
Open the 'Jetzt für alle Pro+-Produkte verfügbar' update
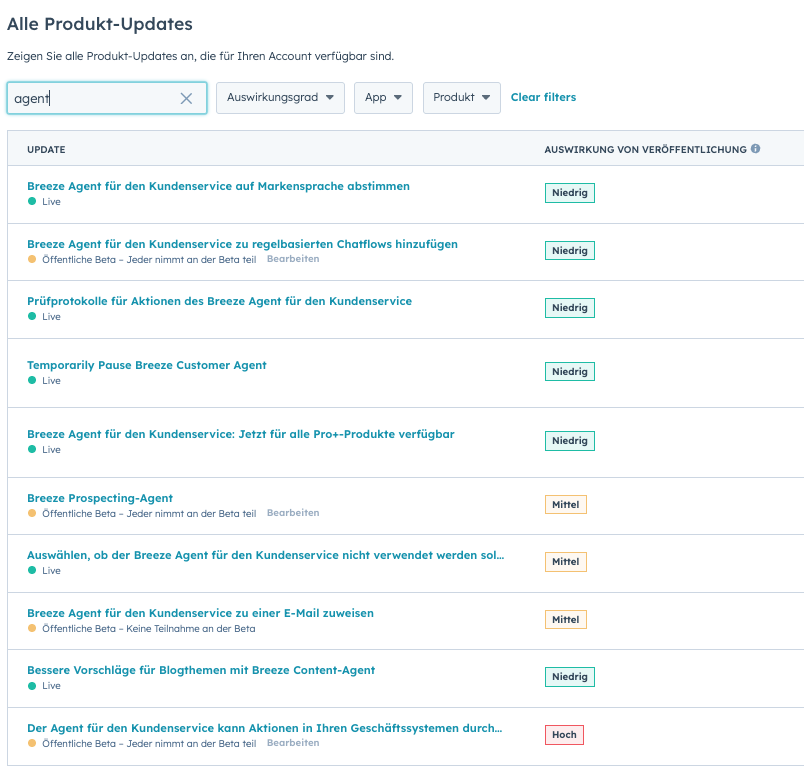pos(241,434)
